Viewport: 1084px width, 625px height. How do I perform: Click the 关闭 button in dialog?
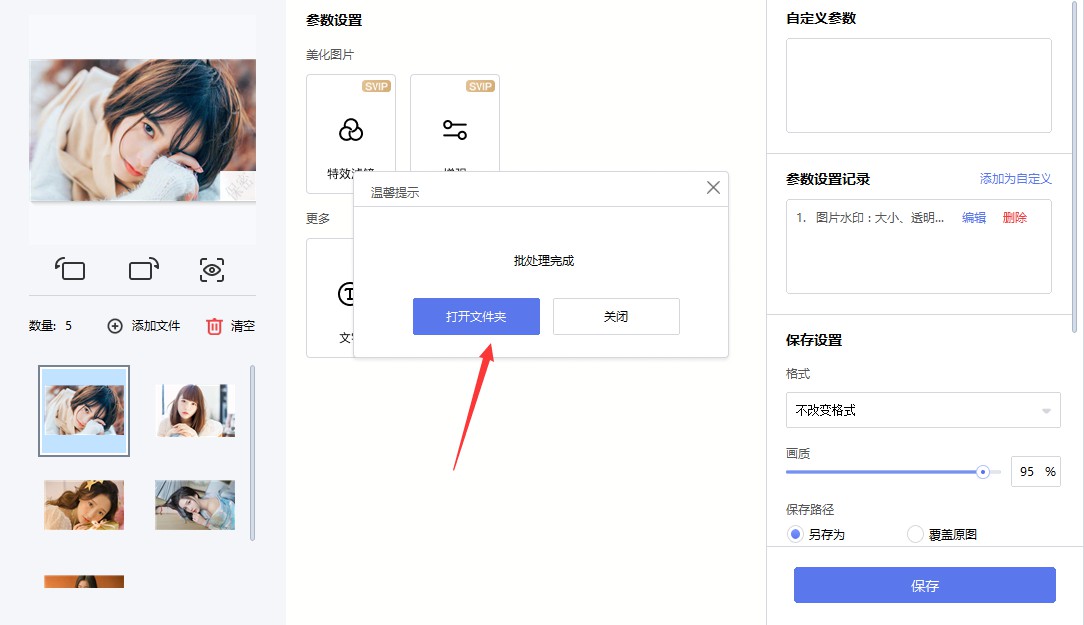[x=616, y=316]
